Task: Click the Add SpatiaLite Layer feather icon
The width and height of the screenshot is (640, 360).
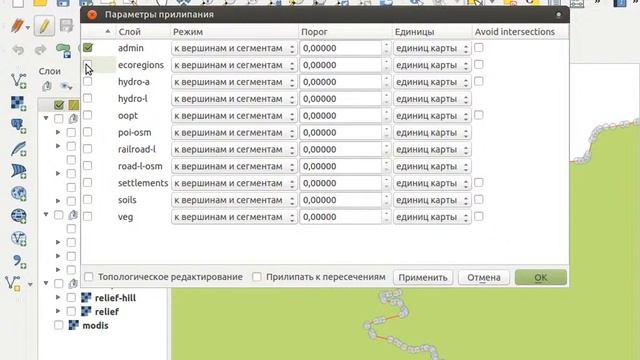Action: coord(19,148)
